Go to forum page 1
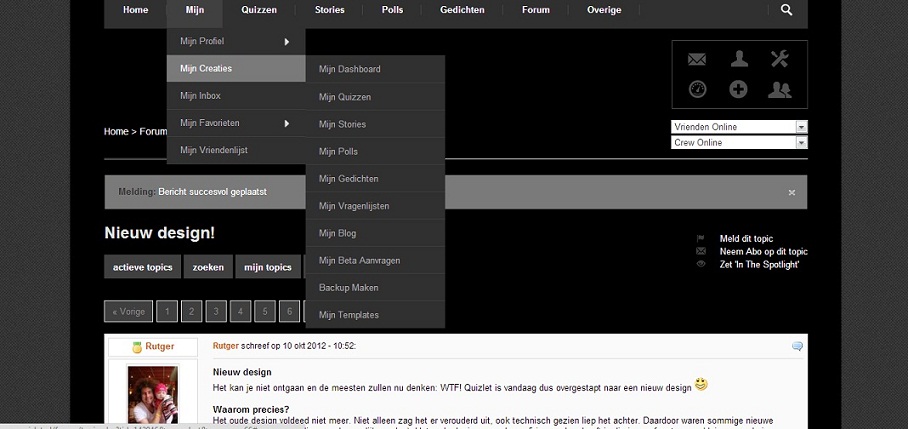Screen dimensions: 908x429 (167, 311)
